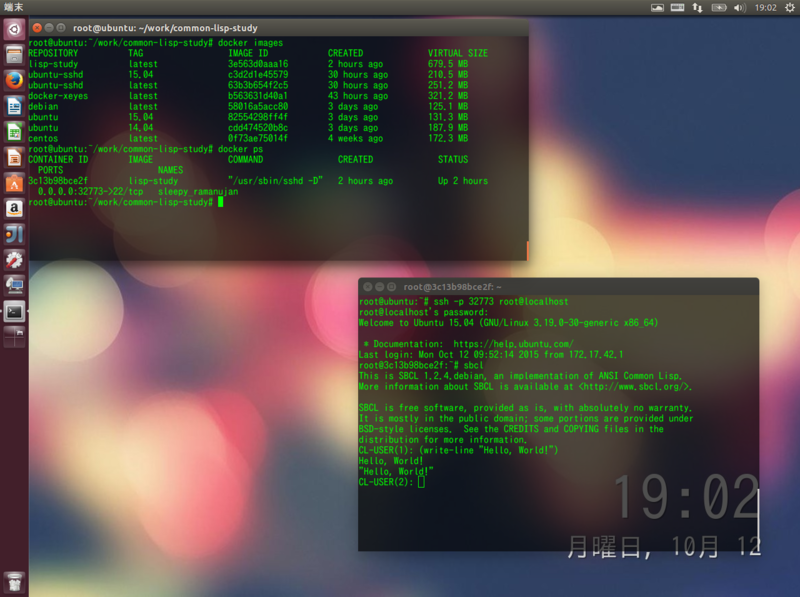800x597 pixels.
Task: Open the Amazon launcher icon
Action: (x=14, y=209)
